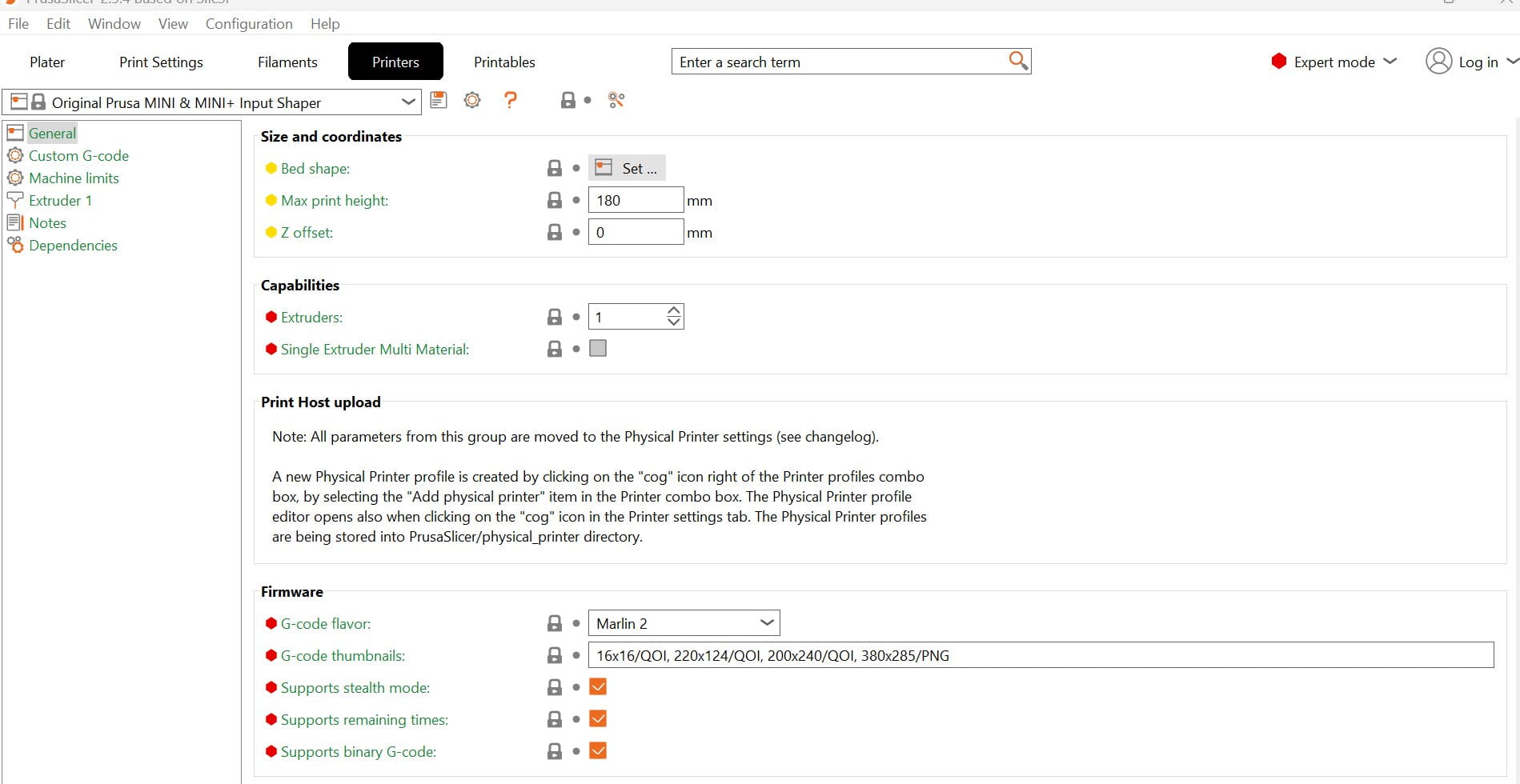The width and height of the screenshot is (1520, 784).
Task: Click the search magnifier icon
Action: pyautogui.click(x=1018, y=61)
